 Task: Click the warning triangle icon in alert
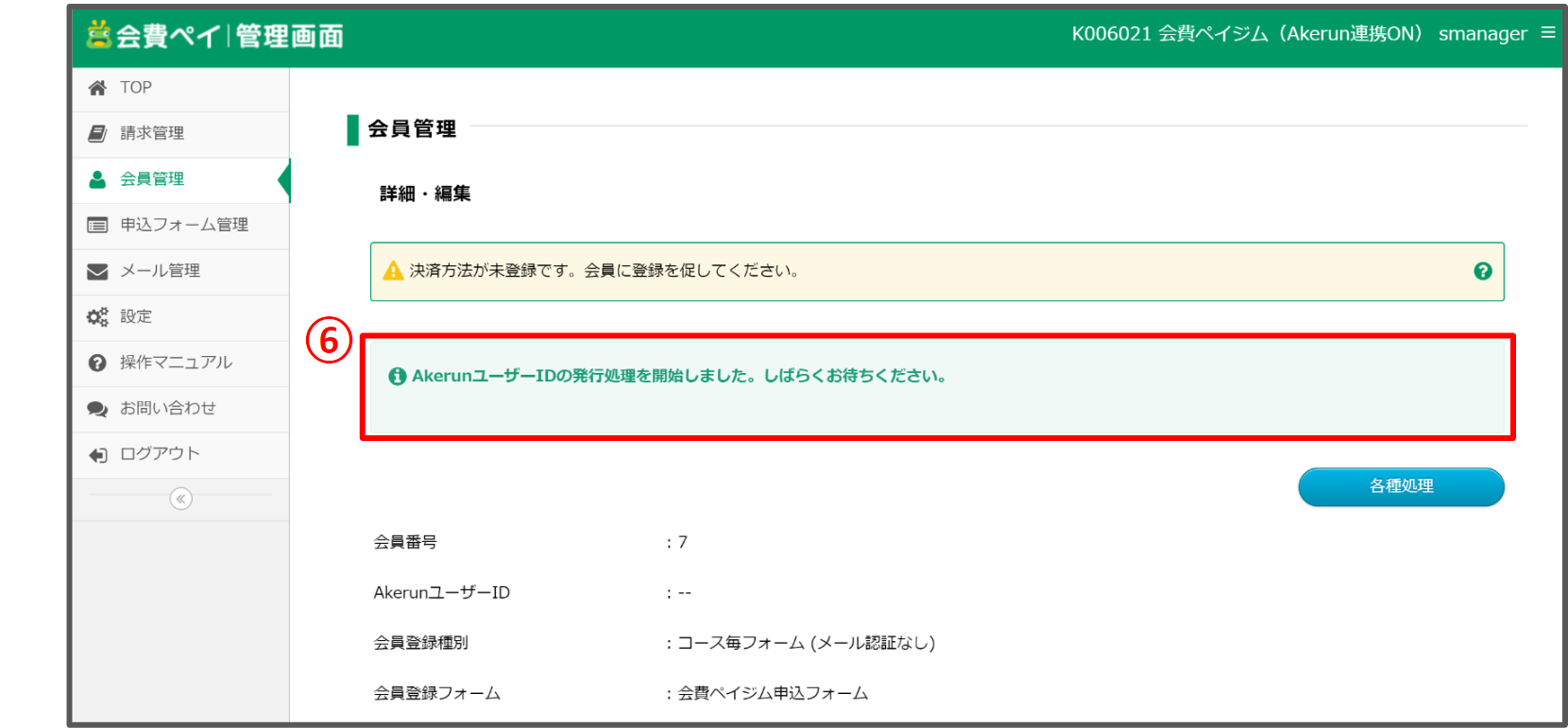click(393, 271)
